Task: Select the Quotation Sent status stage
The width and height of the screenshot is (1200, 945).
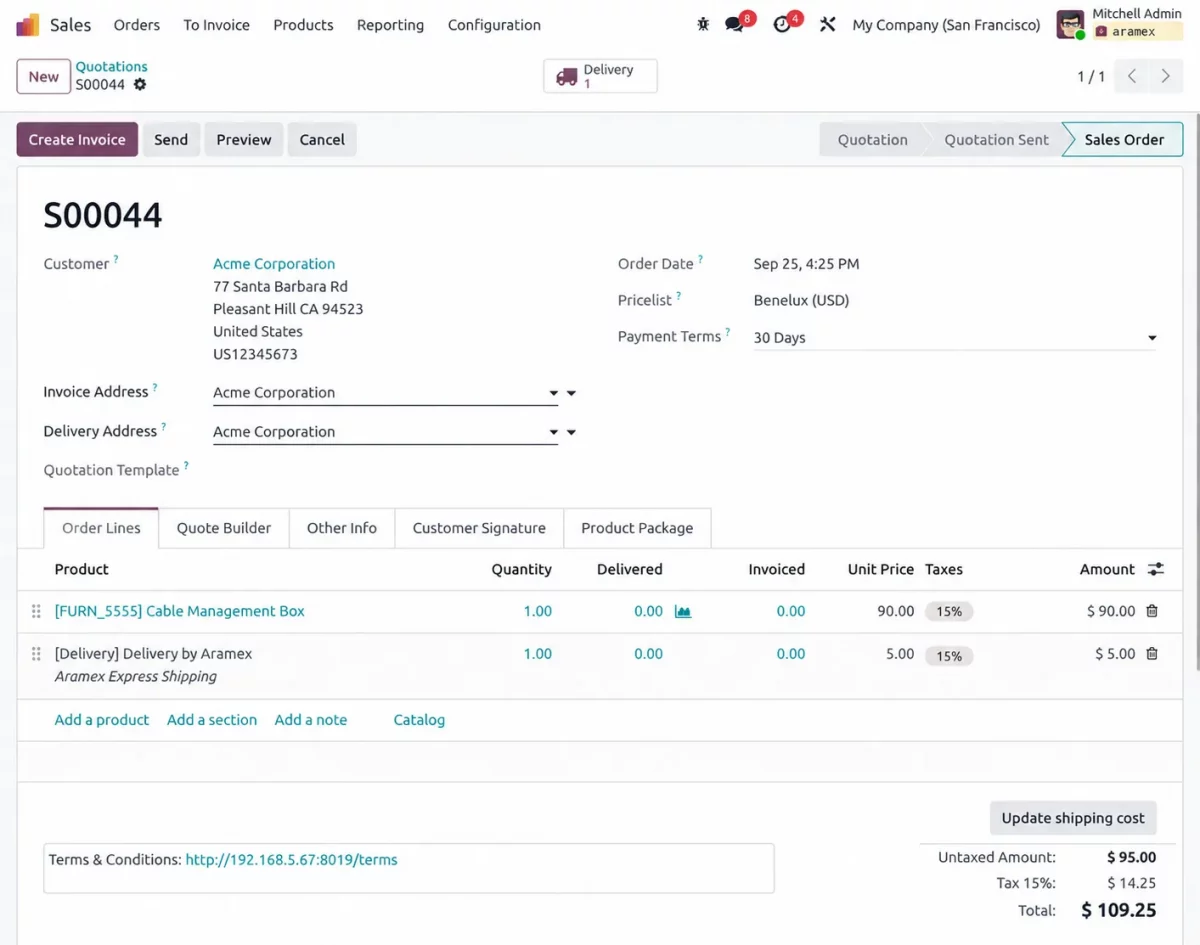Action: pos(997,140)
